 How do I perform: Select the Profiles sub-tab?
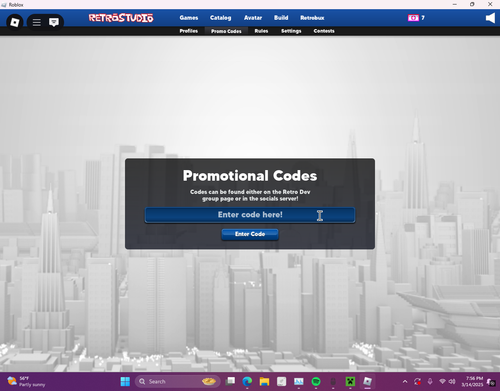pyautogui.click(x=189, y=31)
